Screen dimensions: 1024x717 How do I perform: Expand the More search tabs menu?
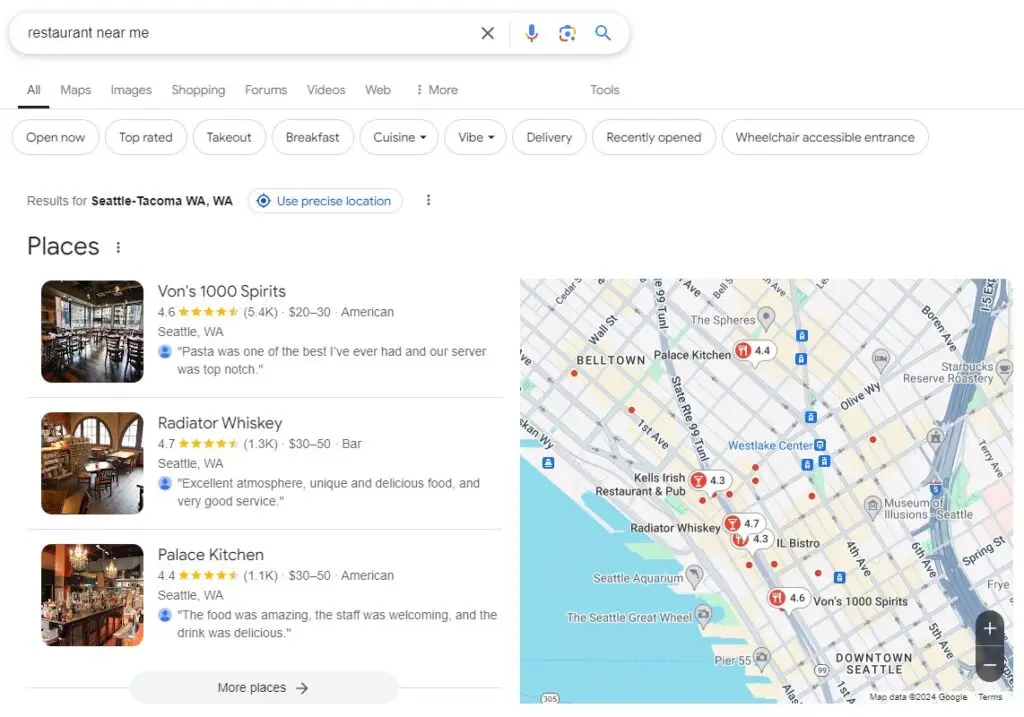tap(437, 90)
